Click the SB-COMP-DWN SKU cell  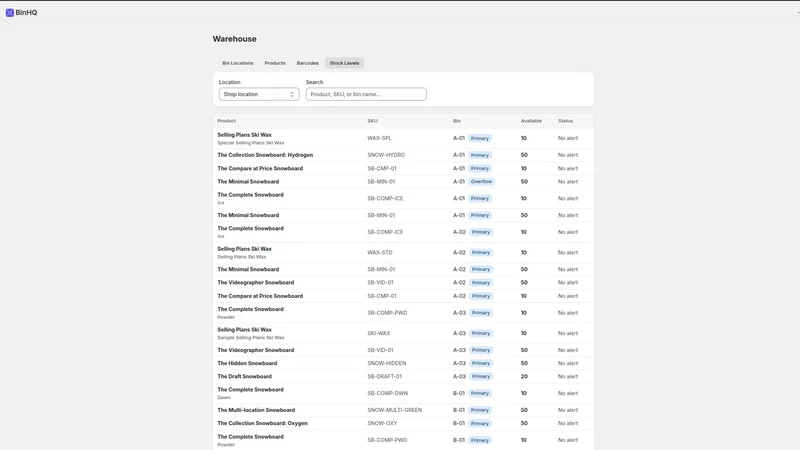(x=387, y=393)
